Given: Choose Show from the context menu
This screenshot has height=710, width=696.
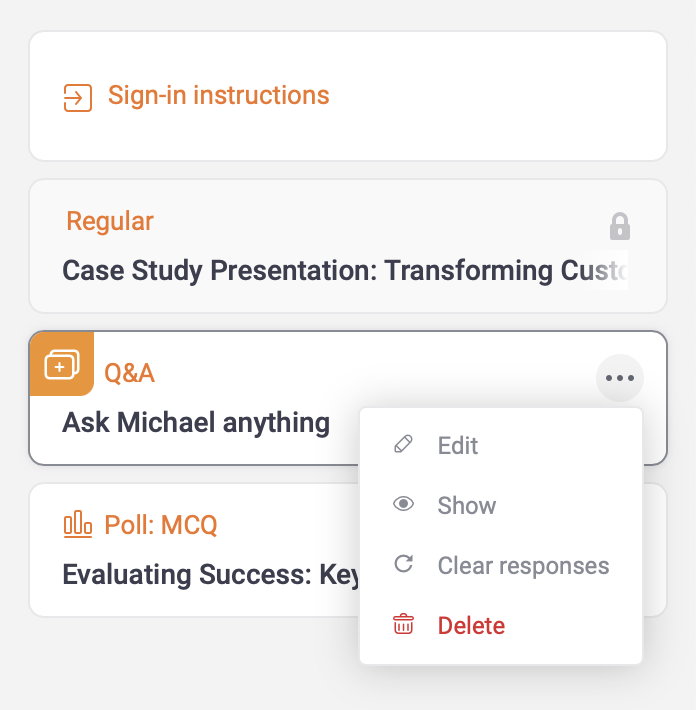Looking at the screenshot, I should (501, 505).
